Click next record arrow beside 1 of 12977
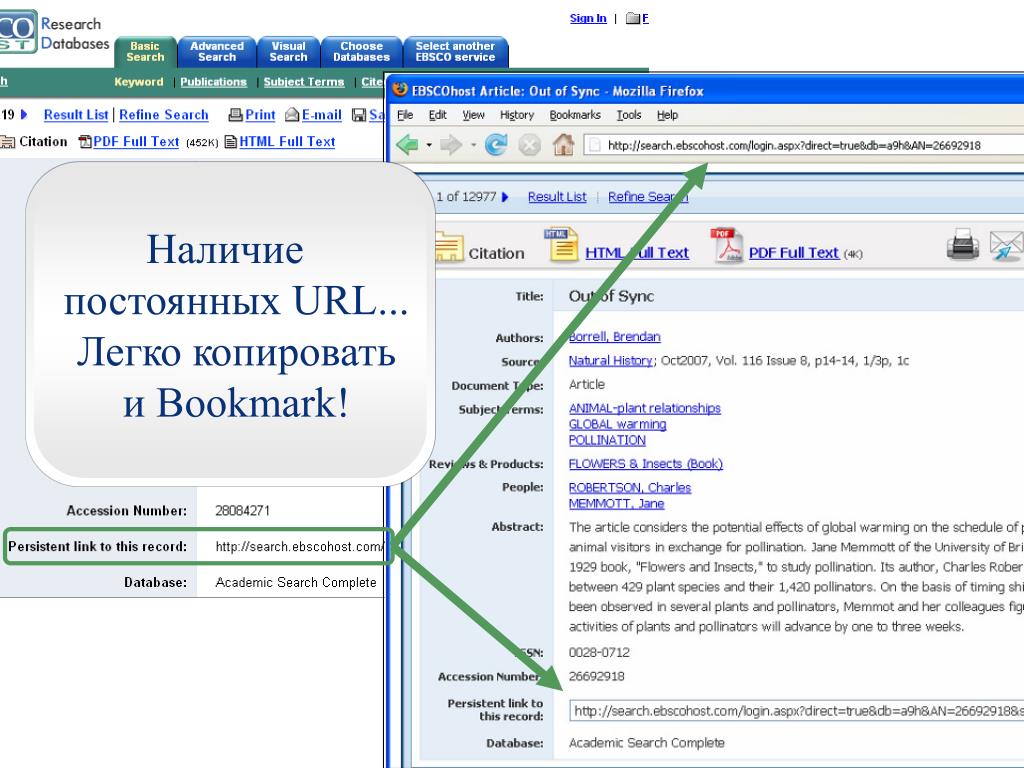The height and width of the screenshot is (768, 1024). tap(505, 197)
